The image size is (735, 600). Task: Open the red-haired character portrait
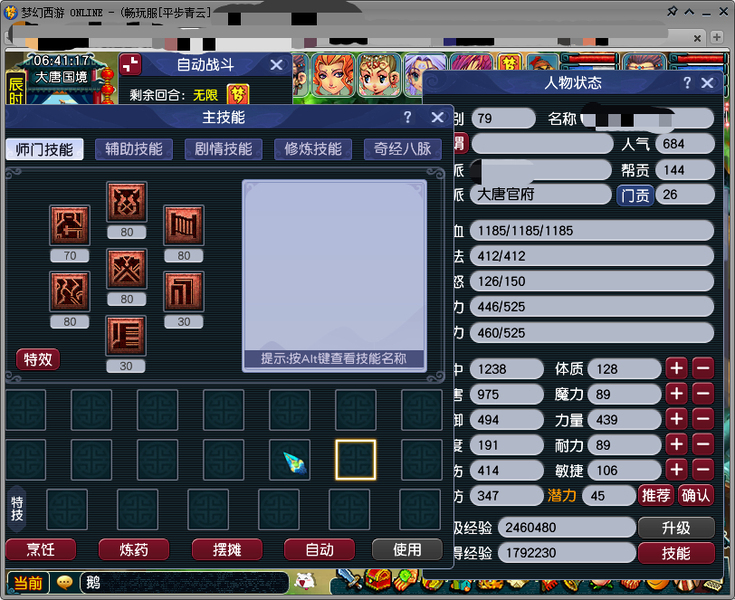pyautogui.click(x=333, y=75)
